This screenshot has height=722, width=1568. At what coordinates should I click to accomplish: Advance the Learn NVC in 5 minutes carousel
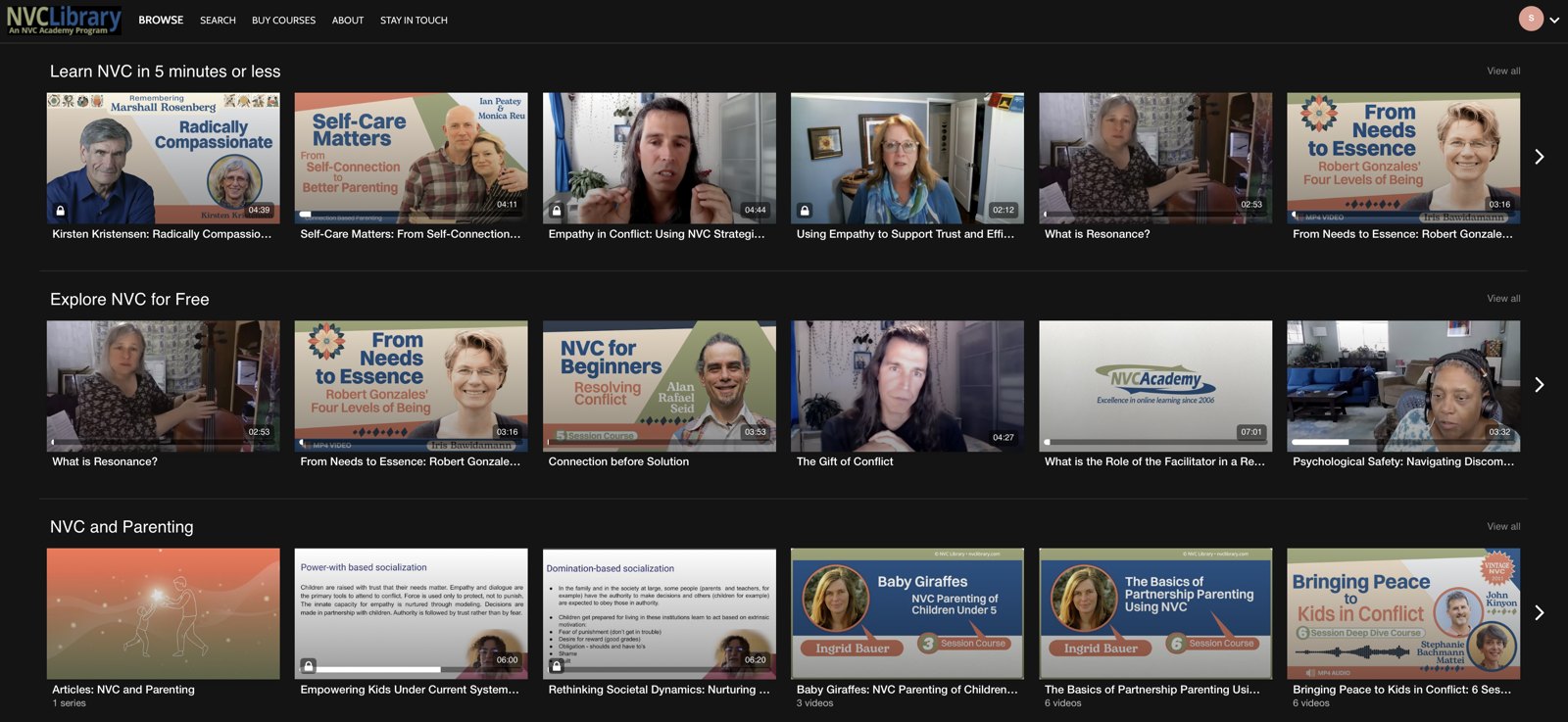tap(1539, 157)
